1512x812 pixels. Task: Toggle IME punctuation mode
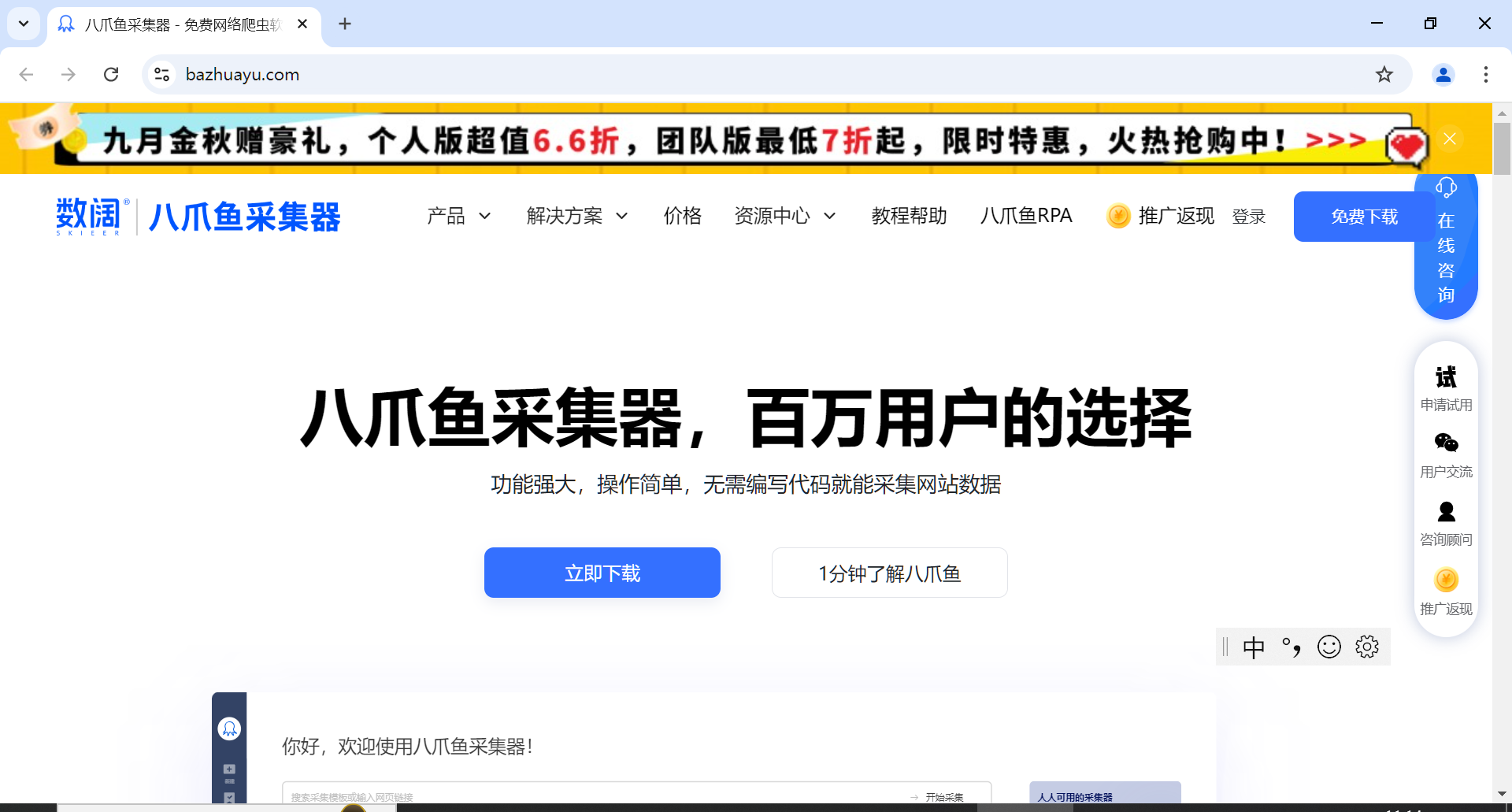(1291, 647)
